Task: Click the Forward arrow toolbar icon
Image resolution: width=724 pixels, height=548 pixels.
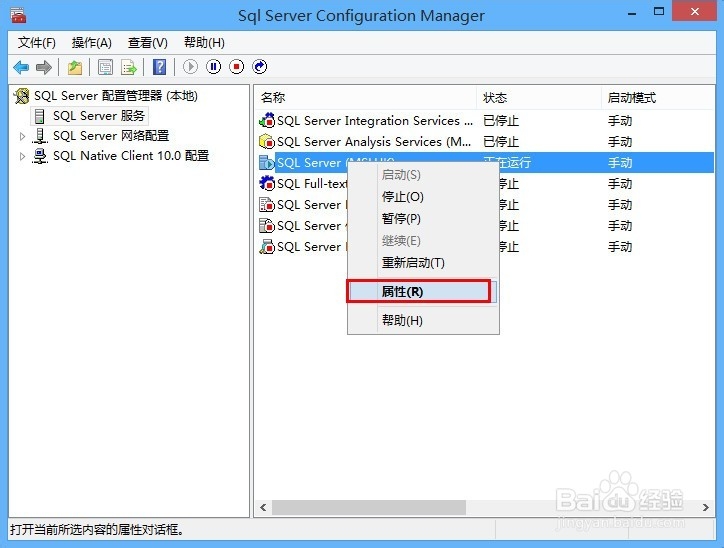Action: pyautogui.click(x=44, y=67)
